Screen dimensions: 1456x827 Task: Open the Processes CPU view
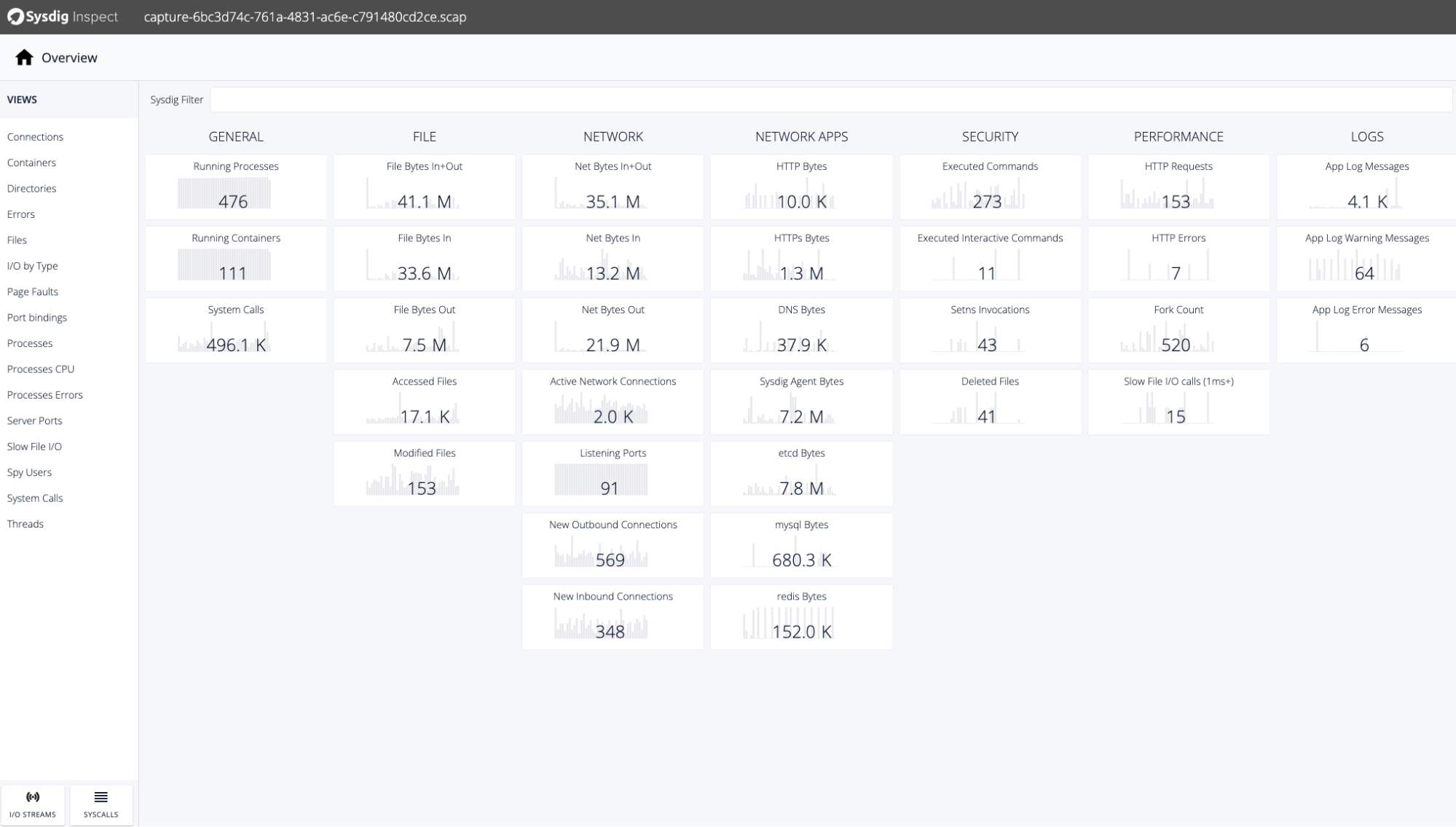pos(41,369)
